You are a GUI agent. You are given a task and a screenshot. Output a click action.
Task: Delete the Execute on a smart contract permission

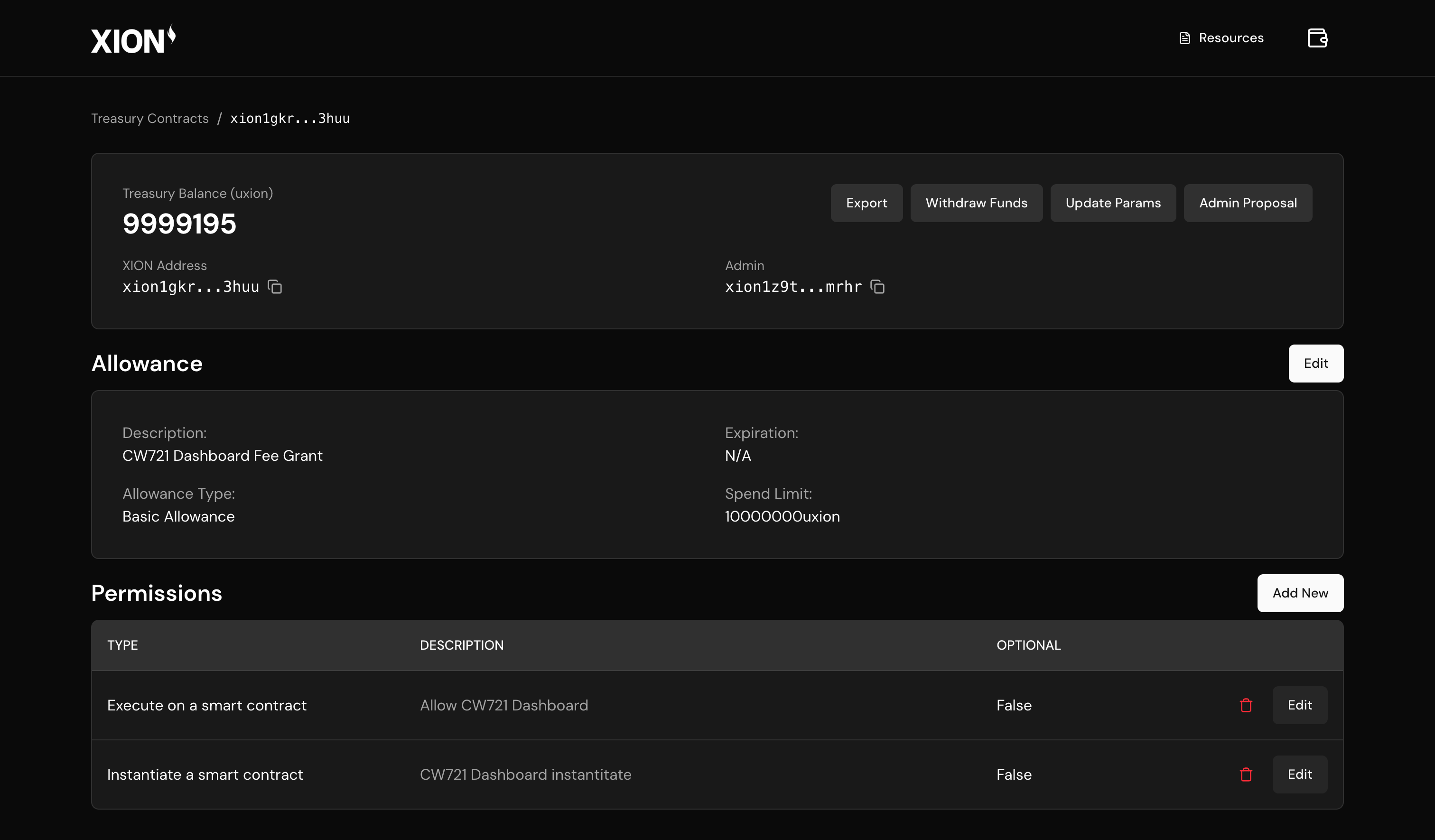[x=1246, y=705]
